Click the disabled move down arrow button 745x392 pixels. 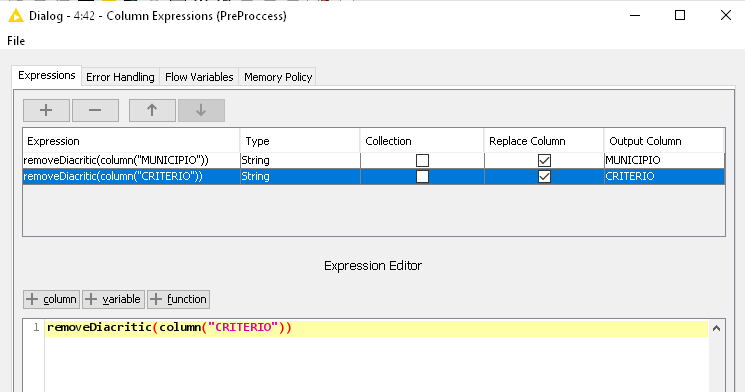(201, 110)
